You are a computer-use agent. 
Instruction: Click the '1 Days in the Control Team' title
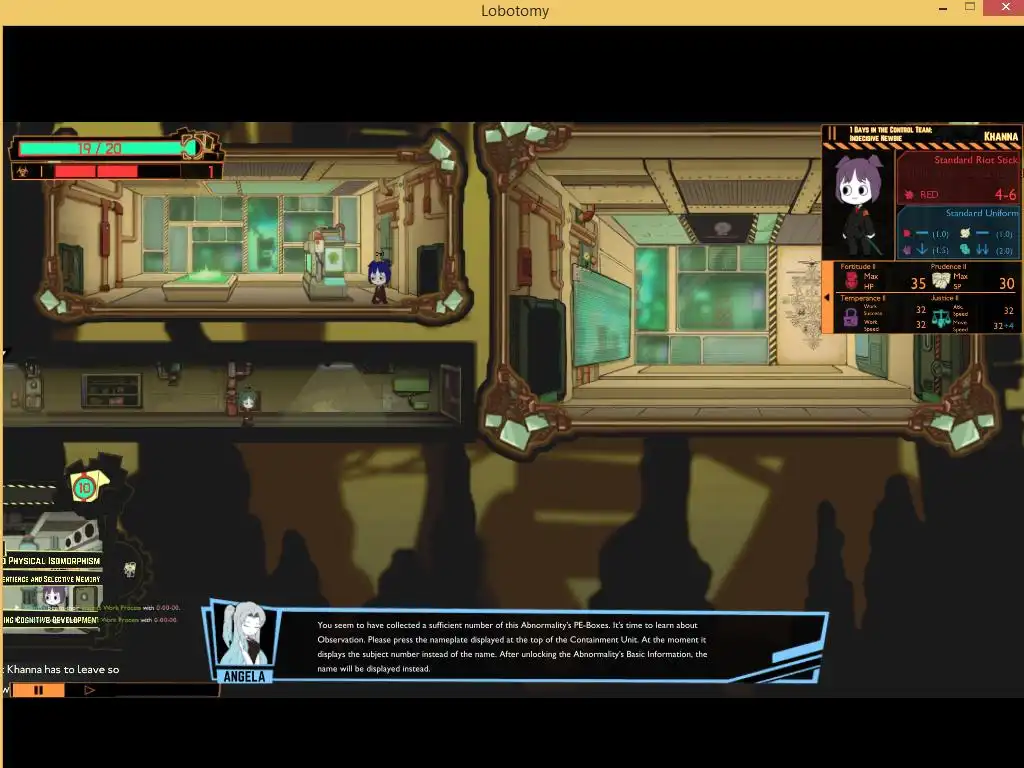(891, 130)
